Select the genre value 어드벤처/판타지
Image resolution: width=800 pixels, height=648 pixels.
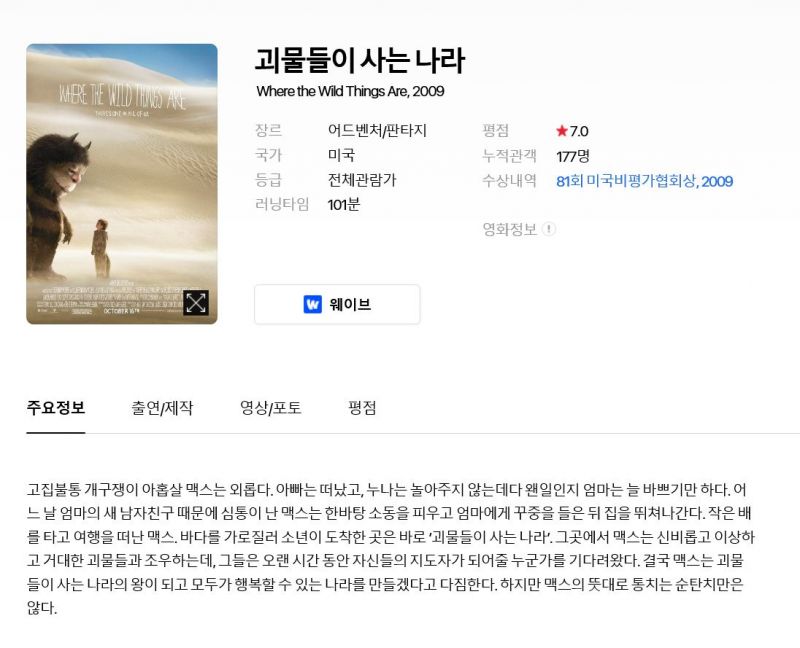pos(377,131)
